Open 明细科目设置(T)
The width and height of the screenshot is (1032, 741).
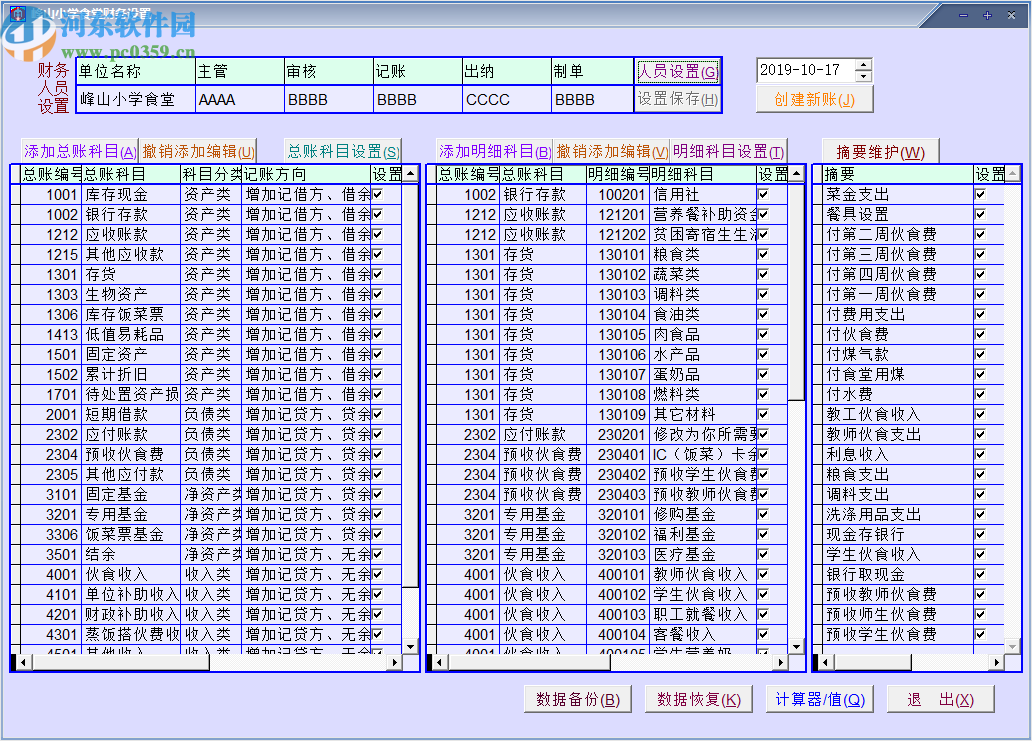coord(728,152)
